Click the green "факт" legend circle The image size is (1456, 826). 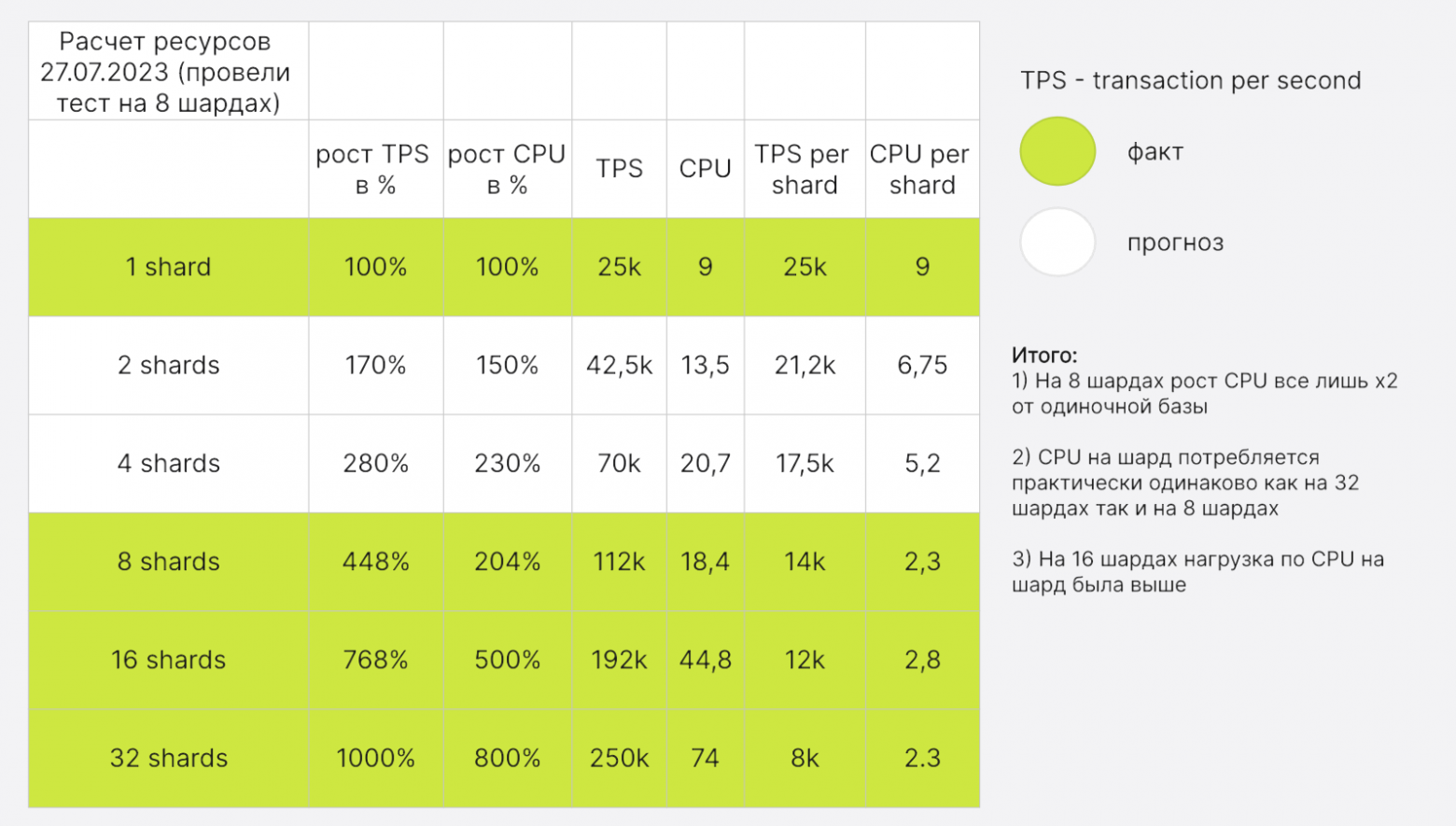click(1057, 151)
